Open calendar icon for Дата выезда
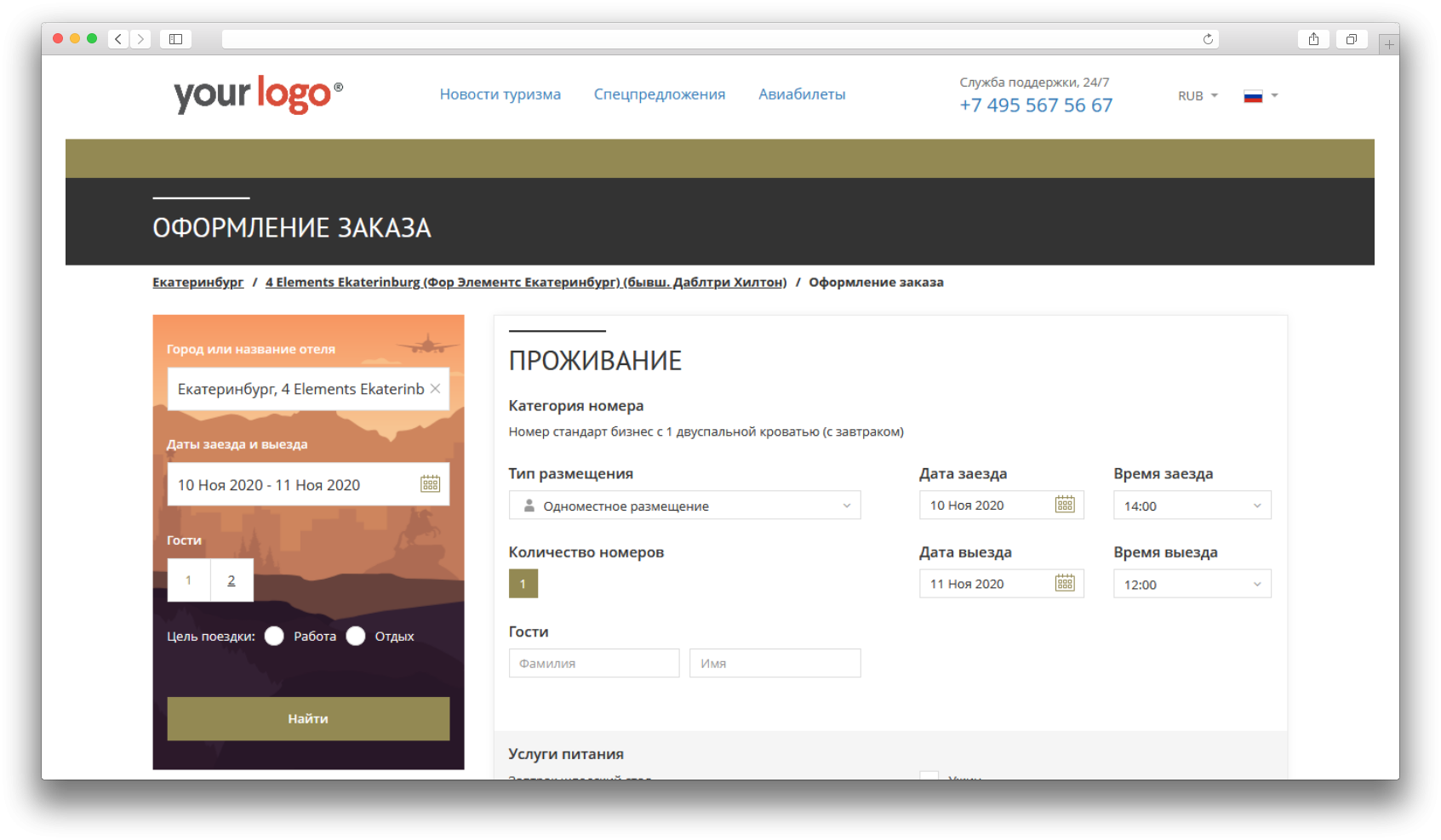 (1065, 583)
